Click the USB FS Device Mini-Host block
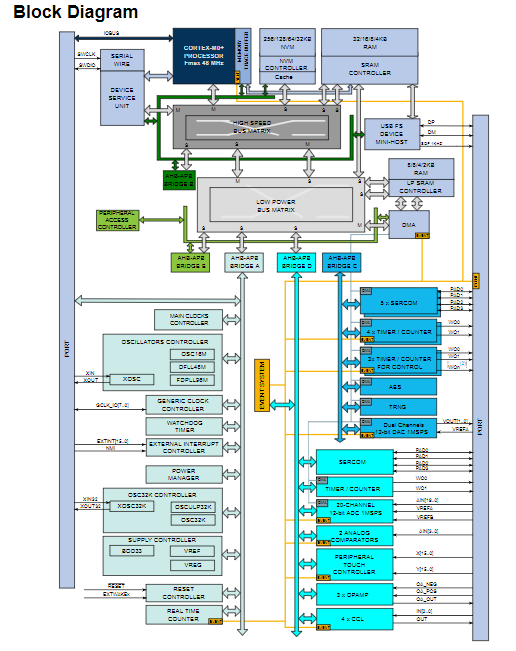This screenshot has width=516, height=651. click(392, 134)
